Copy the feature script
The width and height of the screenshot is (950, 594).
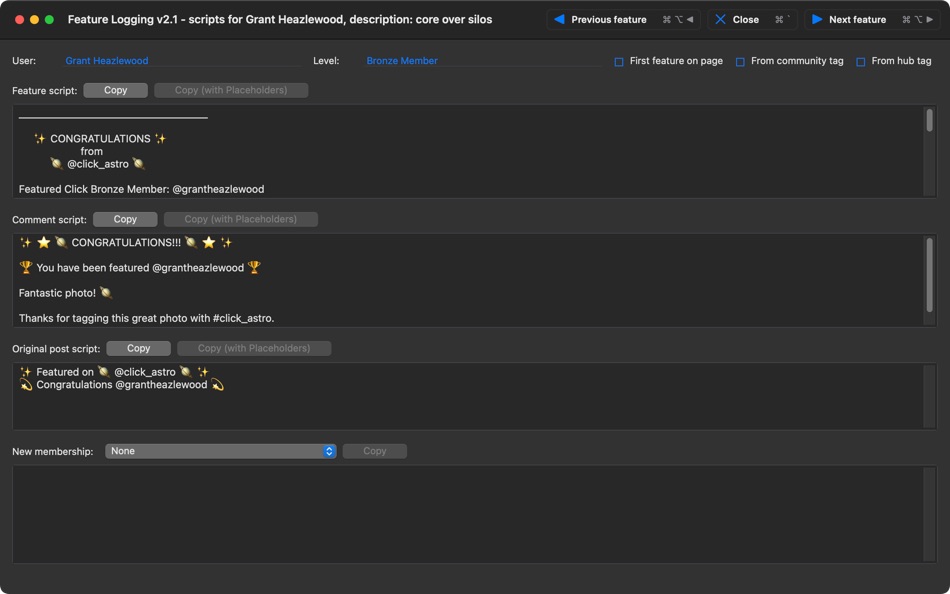pos(115,90)
